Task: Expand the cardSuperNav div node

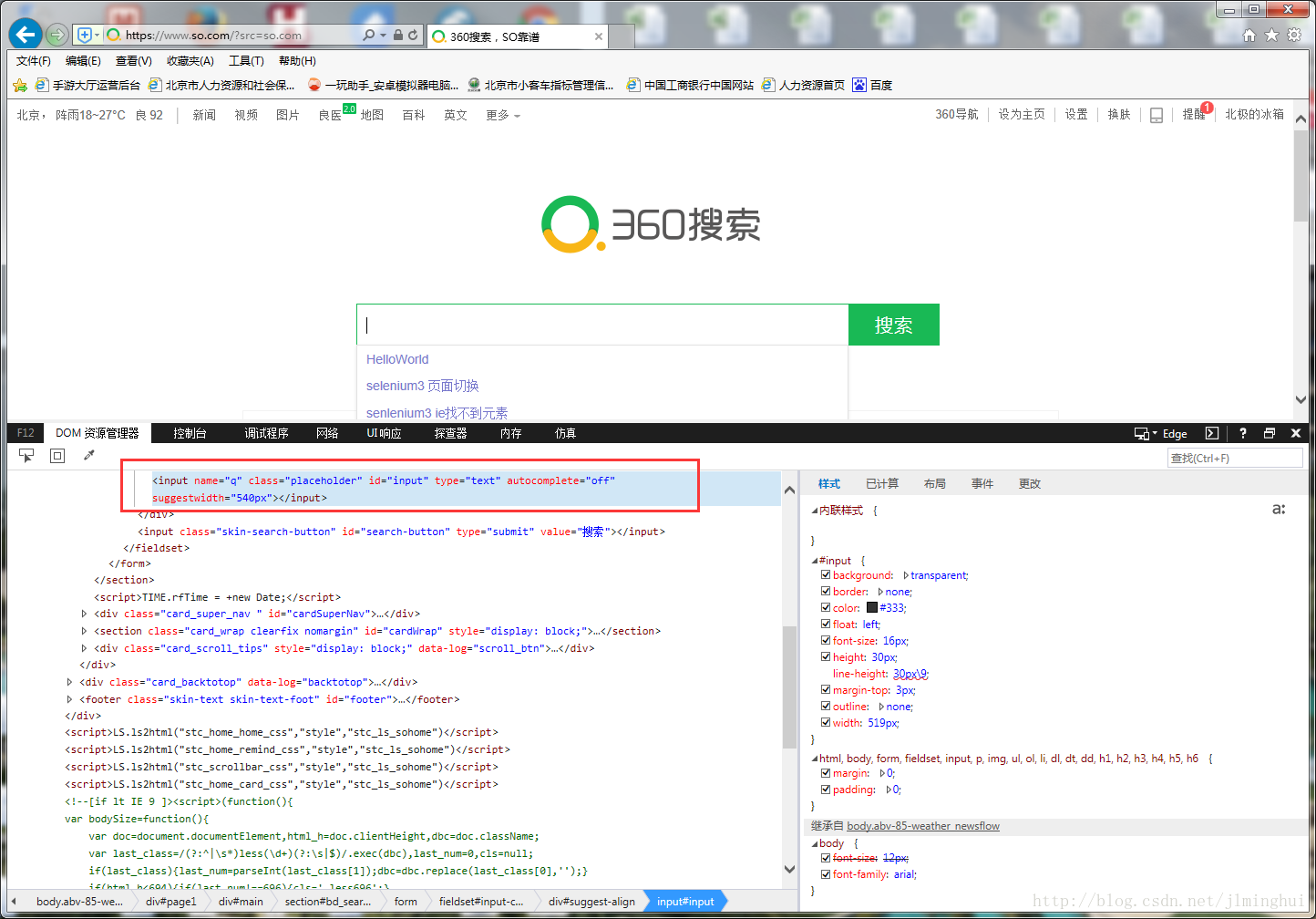Action: tap(85, 614)
